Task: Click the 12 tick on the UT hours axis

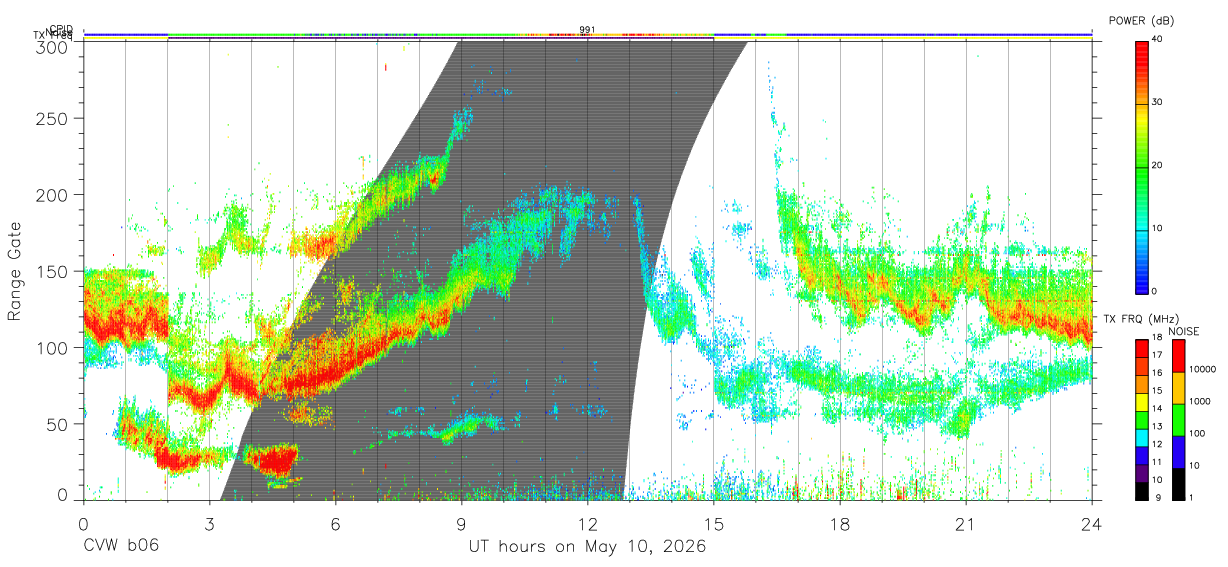Action: pos(588,523)
